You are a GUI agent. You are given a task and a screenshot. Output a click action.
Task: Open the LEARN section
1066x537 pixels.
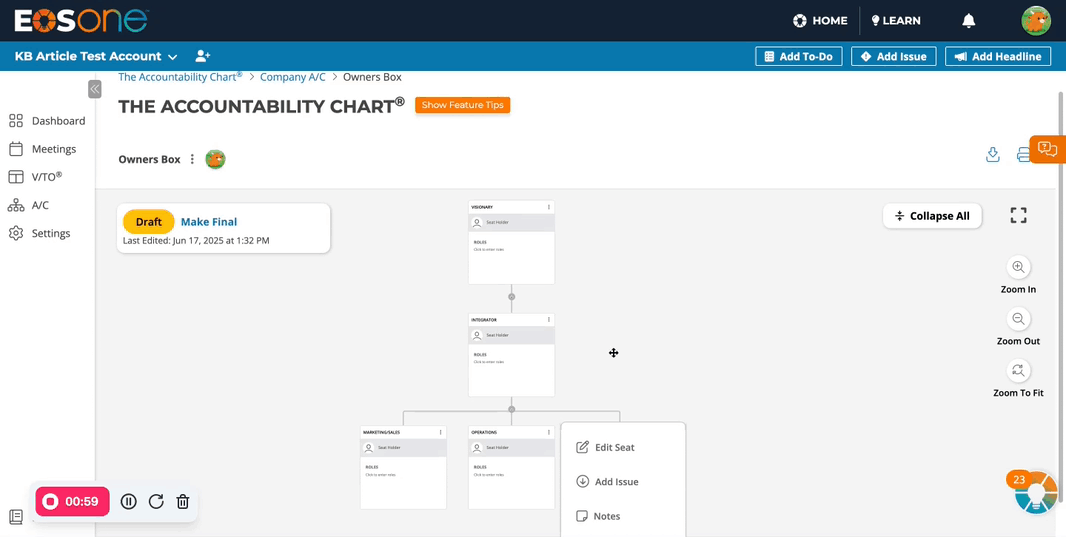[x=896, y=20]
